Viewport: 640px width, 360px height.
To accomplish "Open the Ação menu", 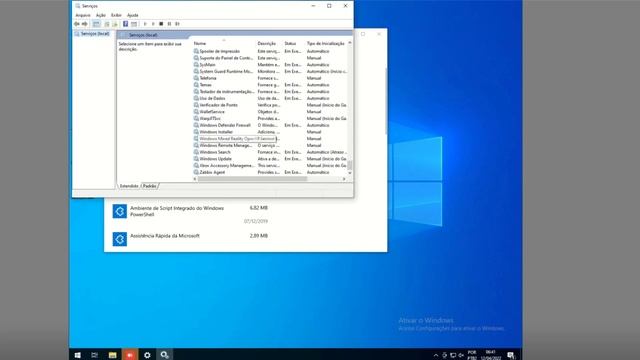I will (101, 15).
